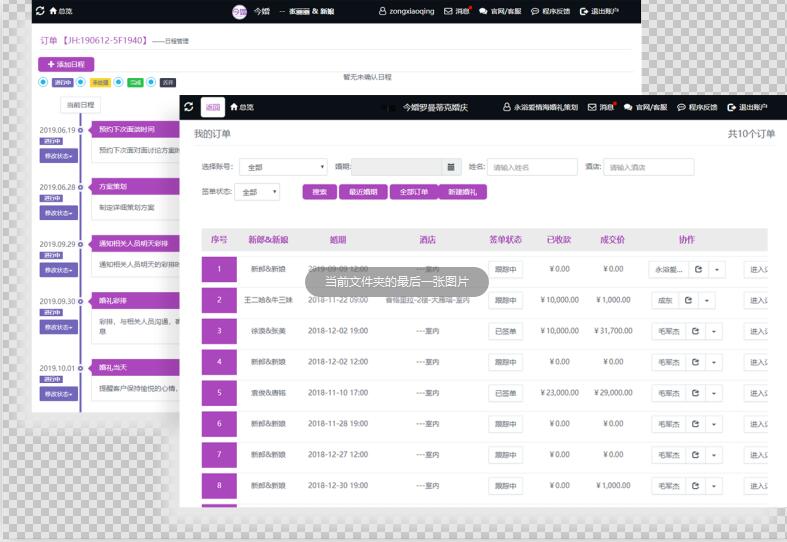This screenshot has height=542, width=787.
Task: Open the calendar picker icon beside 婚期 field
Action: point(451,167)
